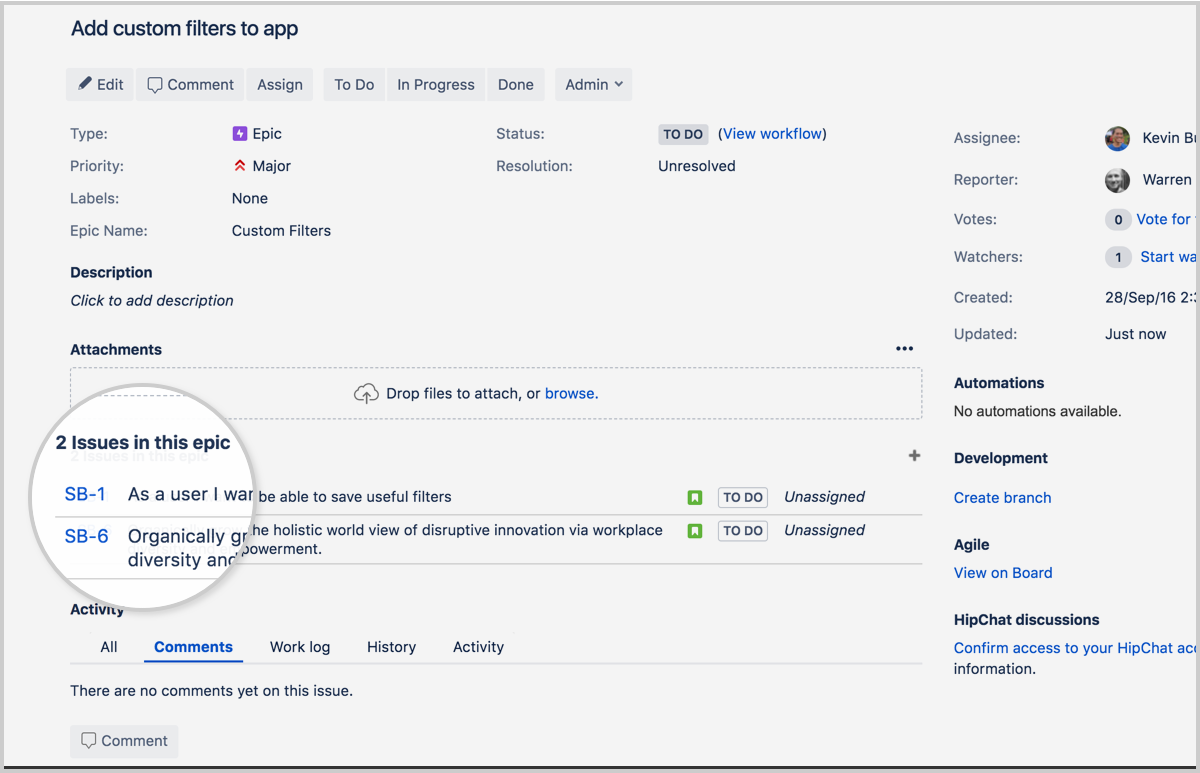Viewport: 1200px width, 773px height.
Task: Vote for this issue
Action: click(x=1163, y=219)
